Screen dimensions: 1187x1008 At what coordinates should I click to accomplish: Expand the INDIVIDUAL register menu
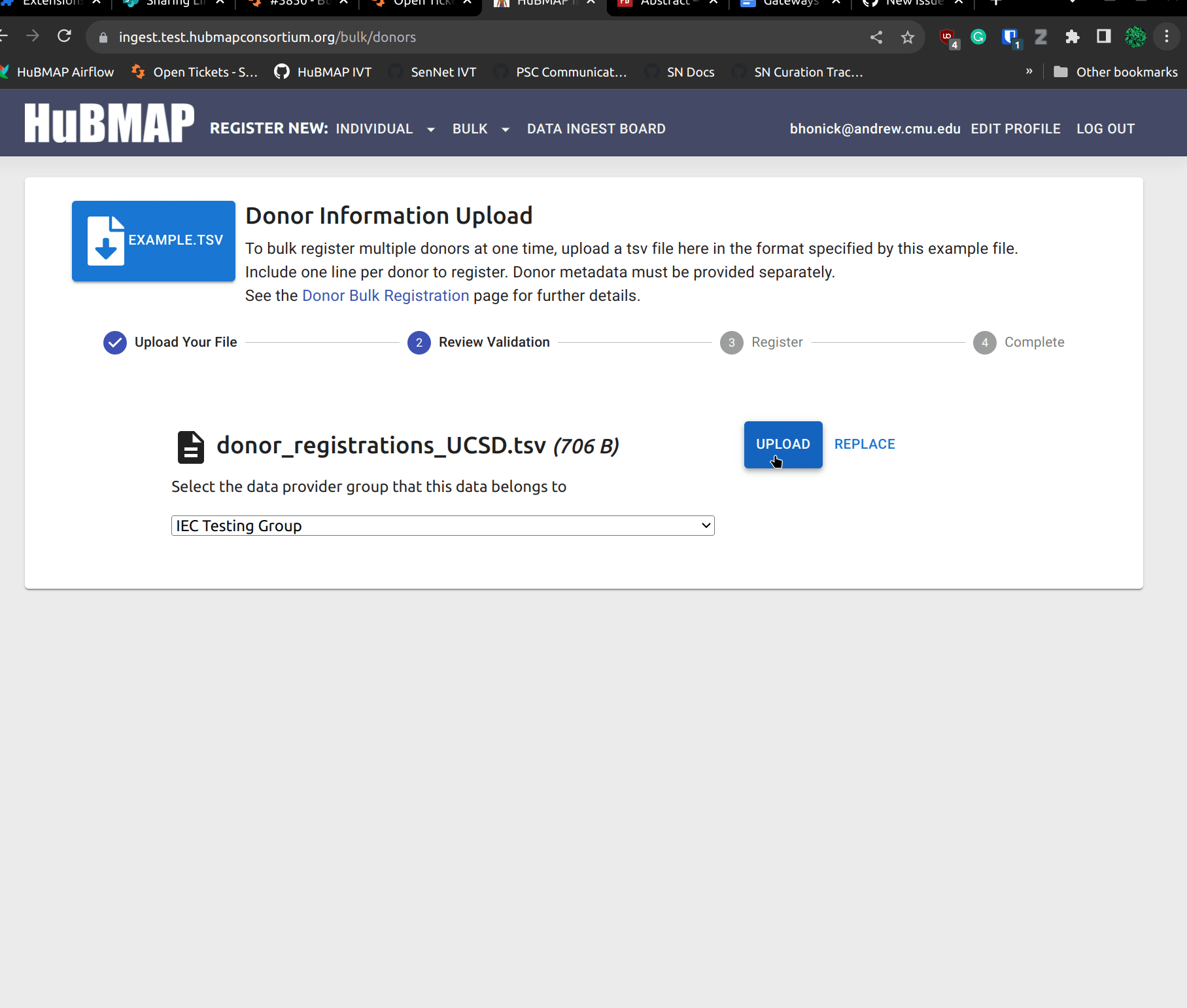(x=385, y=129)
